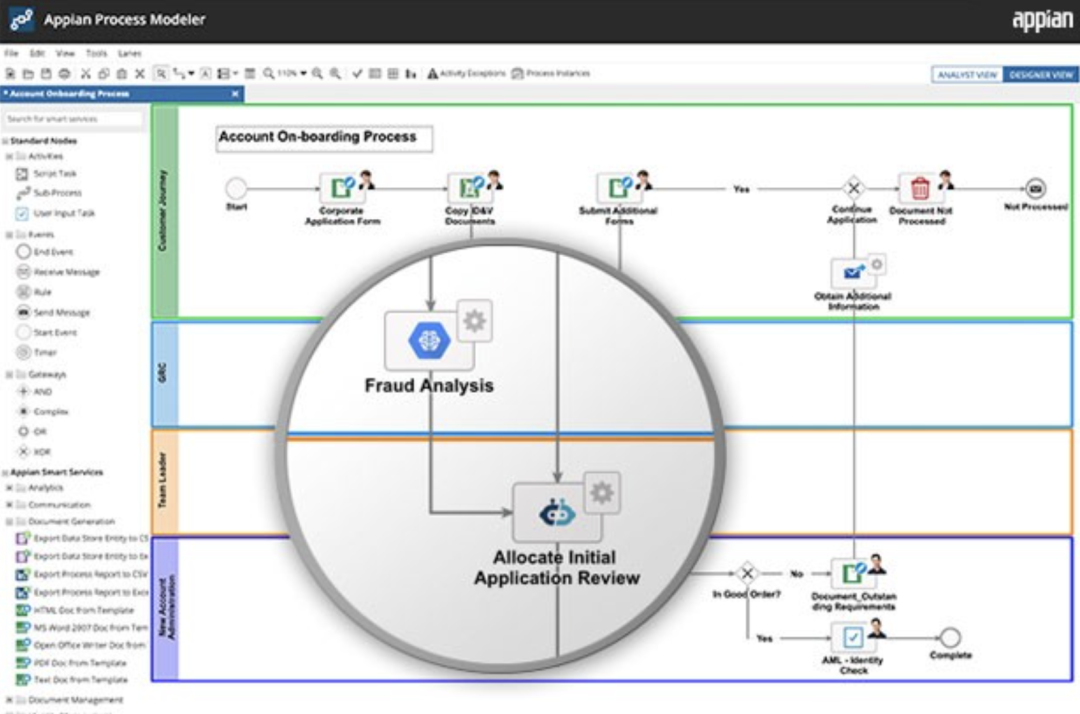Click the Start event circle on canvas
1080x714 pixels.
(236, 188)
